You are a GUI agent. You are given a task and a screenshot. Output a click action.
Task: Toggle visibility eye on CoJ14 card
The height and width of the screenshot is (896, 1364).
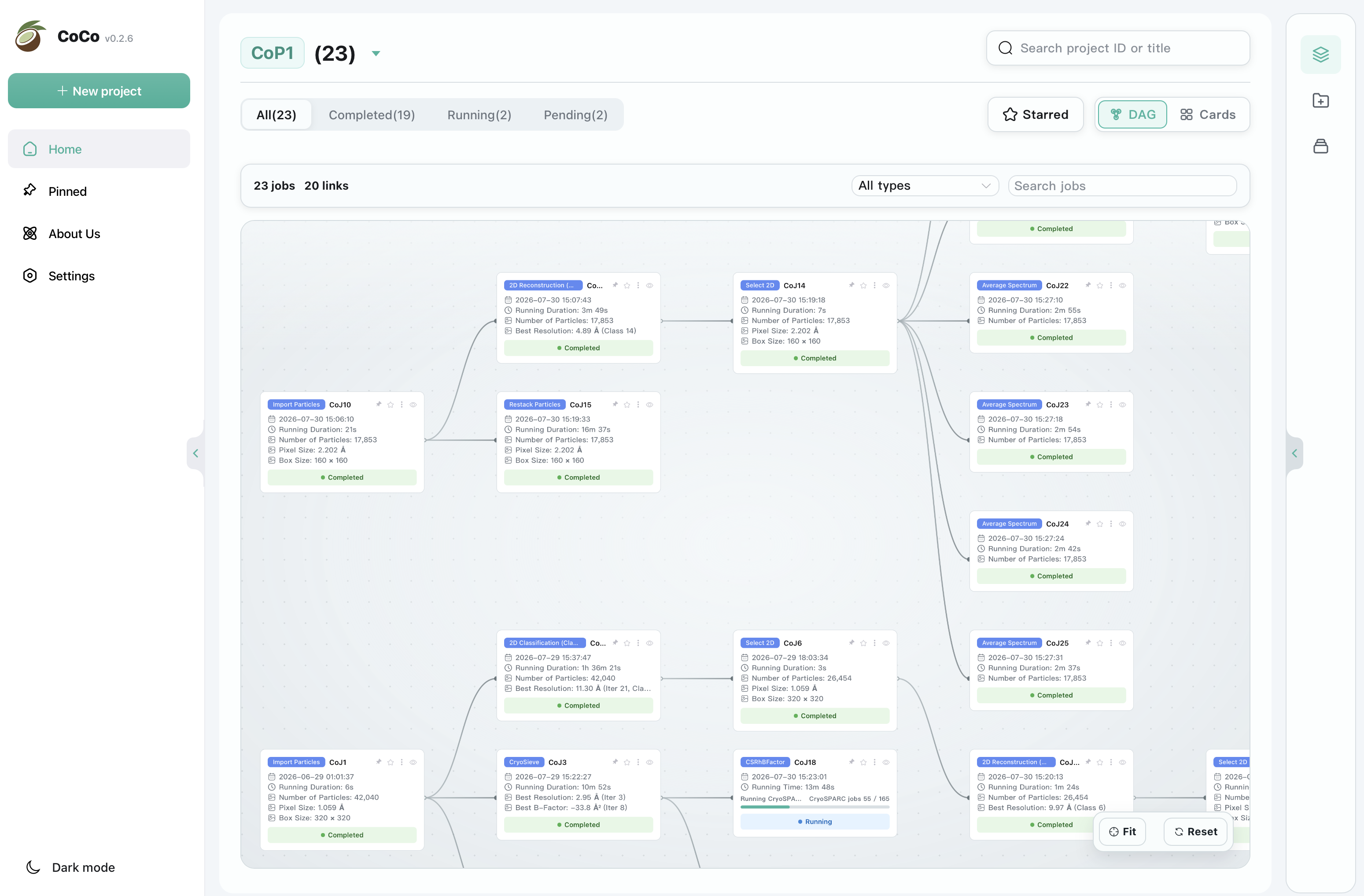click(x=886, y=285)
